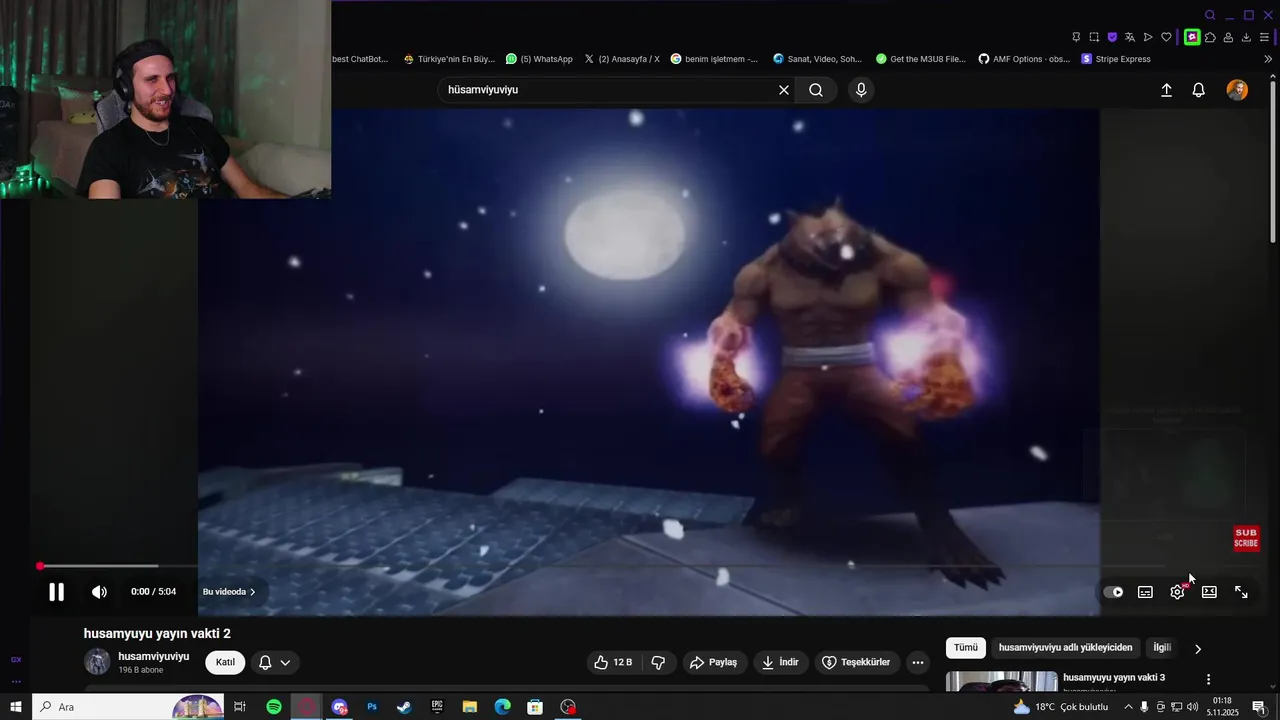Click the browser pin icon
The height and width of the screenshot is (720, 1280).
click(x=1076, y=37)
